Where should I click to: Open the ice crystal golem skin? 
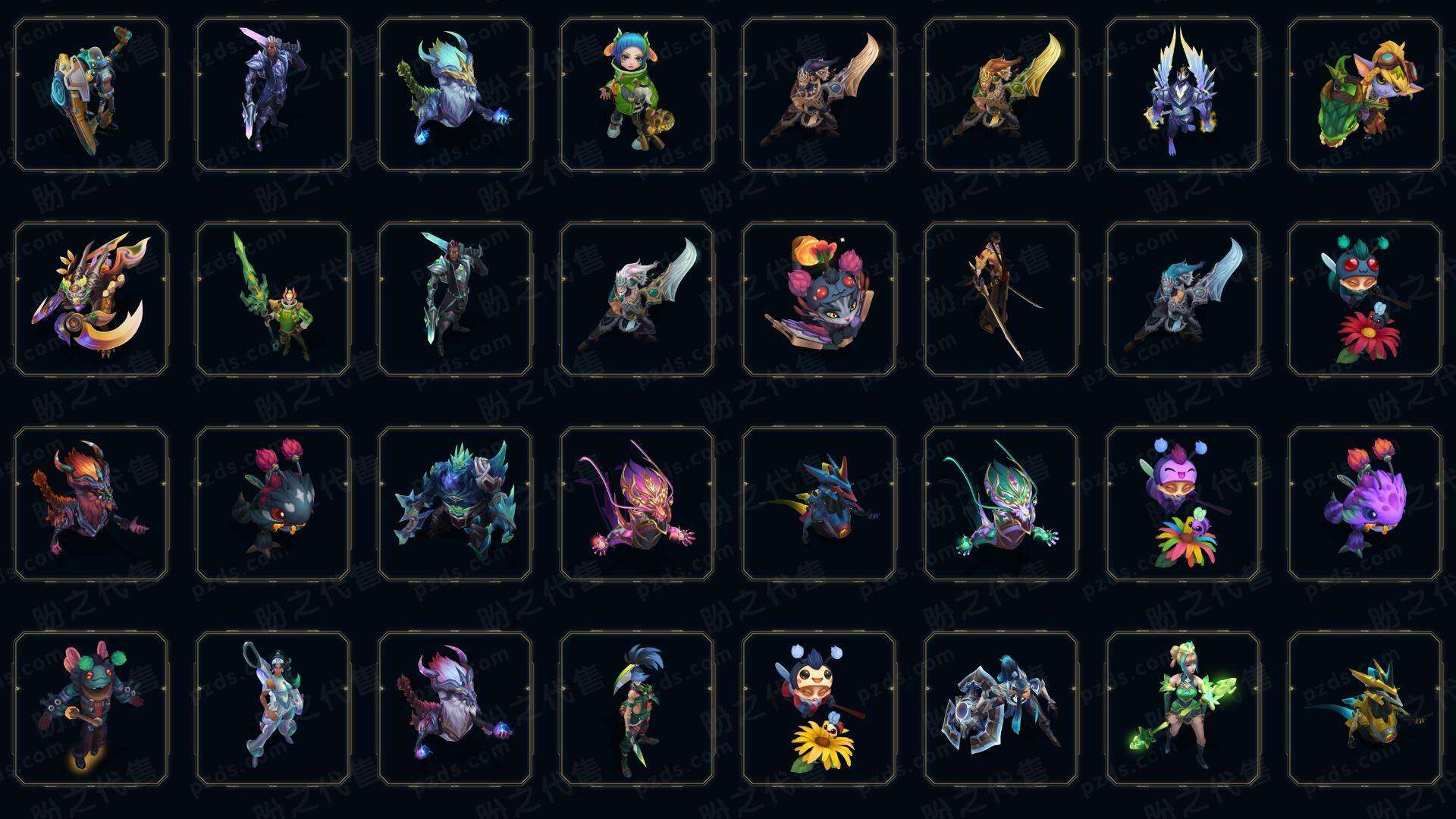tap(455, 504)
